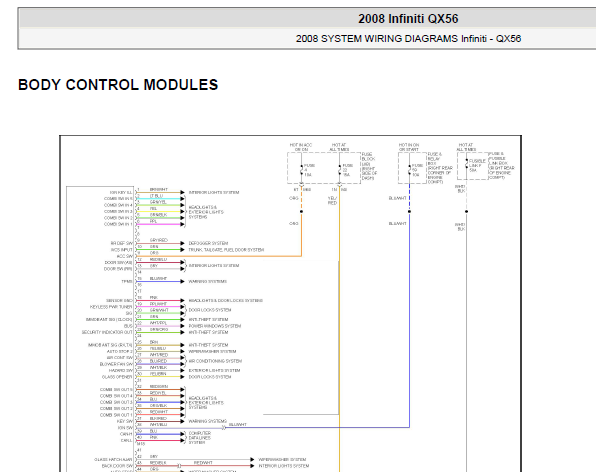Click the 'AIR CONDITIONING SYSTEM' reference
This screenshot has height=472, width=596.
215,361
